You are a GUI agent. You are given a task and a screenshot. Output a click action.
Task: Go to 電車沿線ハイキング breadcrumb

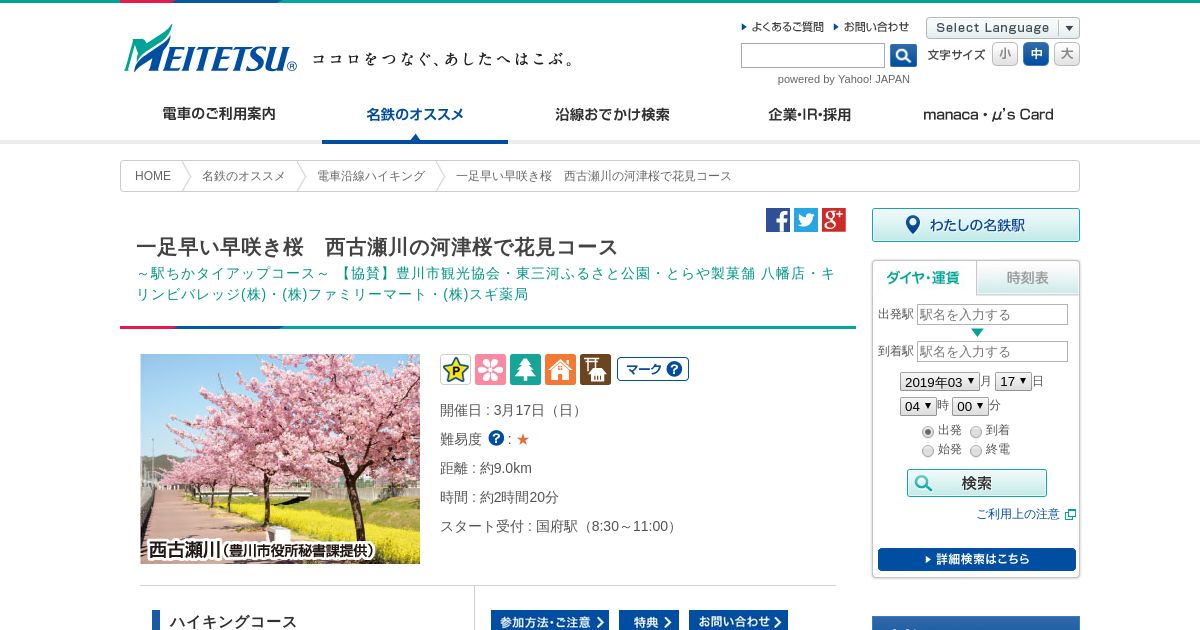pos(371,176)
